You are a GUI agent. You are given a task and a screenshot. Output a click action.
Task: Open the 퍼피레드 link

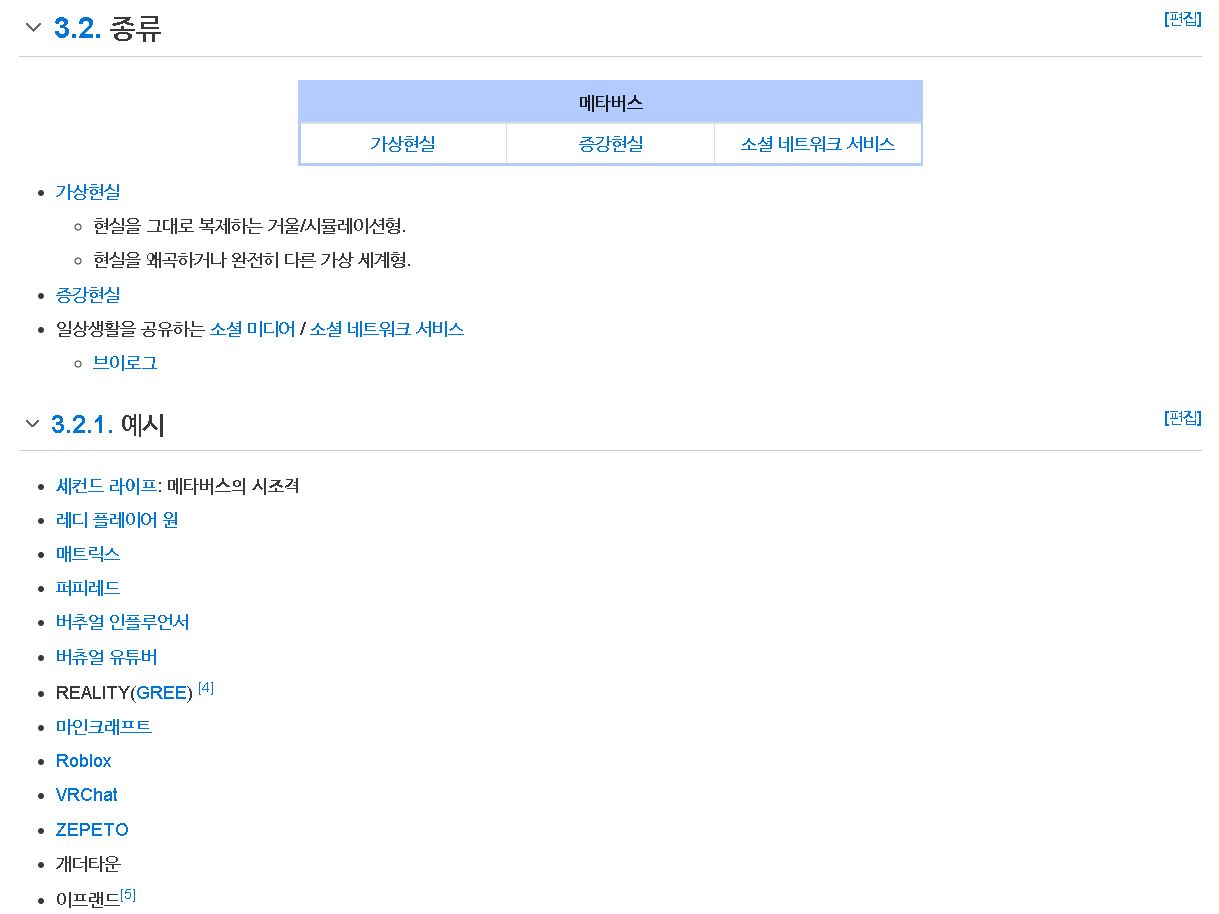point(88,588)
